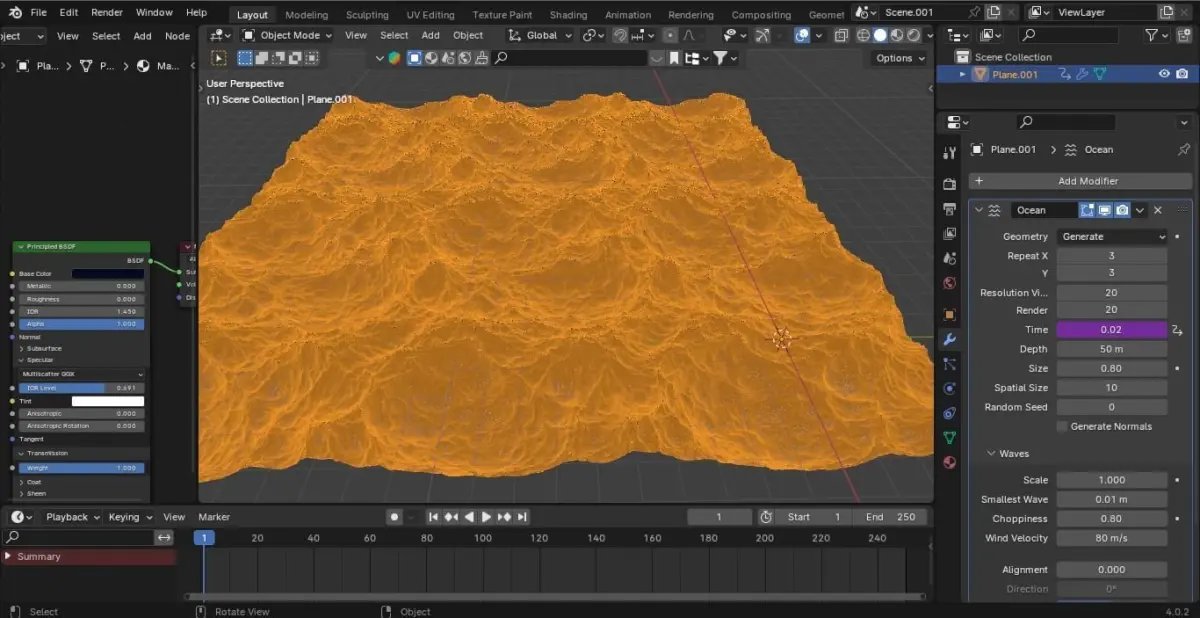
Task: Click the outliner new collection icon
Action: [x=1184, y=35]
